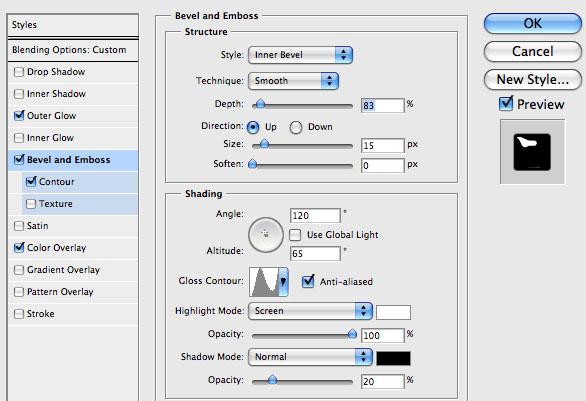The image size is (586, 401).
Task: Open the Highlight Mode dropdown showing Screen
Action: coord(310,311)
